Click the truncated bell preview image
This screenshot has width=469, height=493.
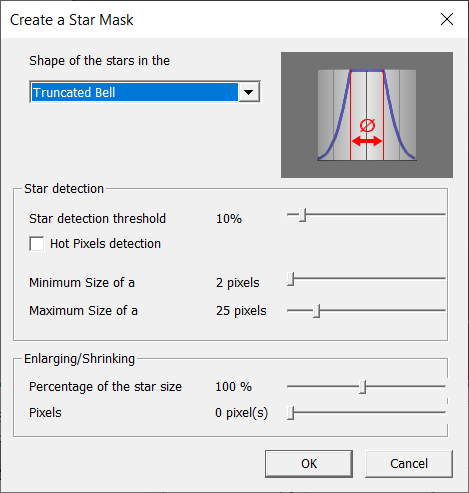(x=367, y=115)
